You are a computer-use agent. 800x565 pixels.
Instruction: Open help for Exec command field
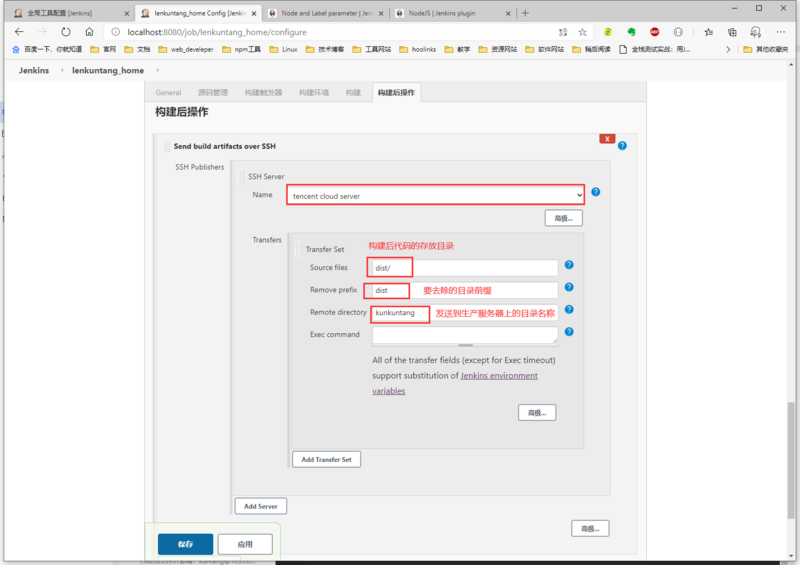point(569,332)
